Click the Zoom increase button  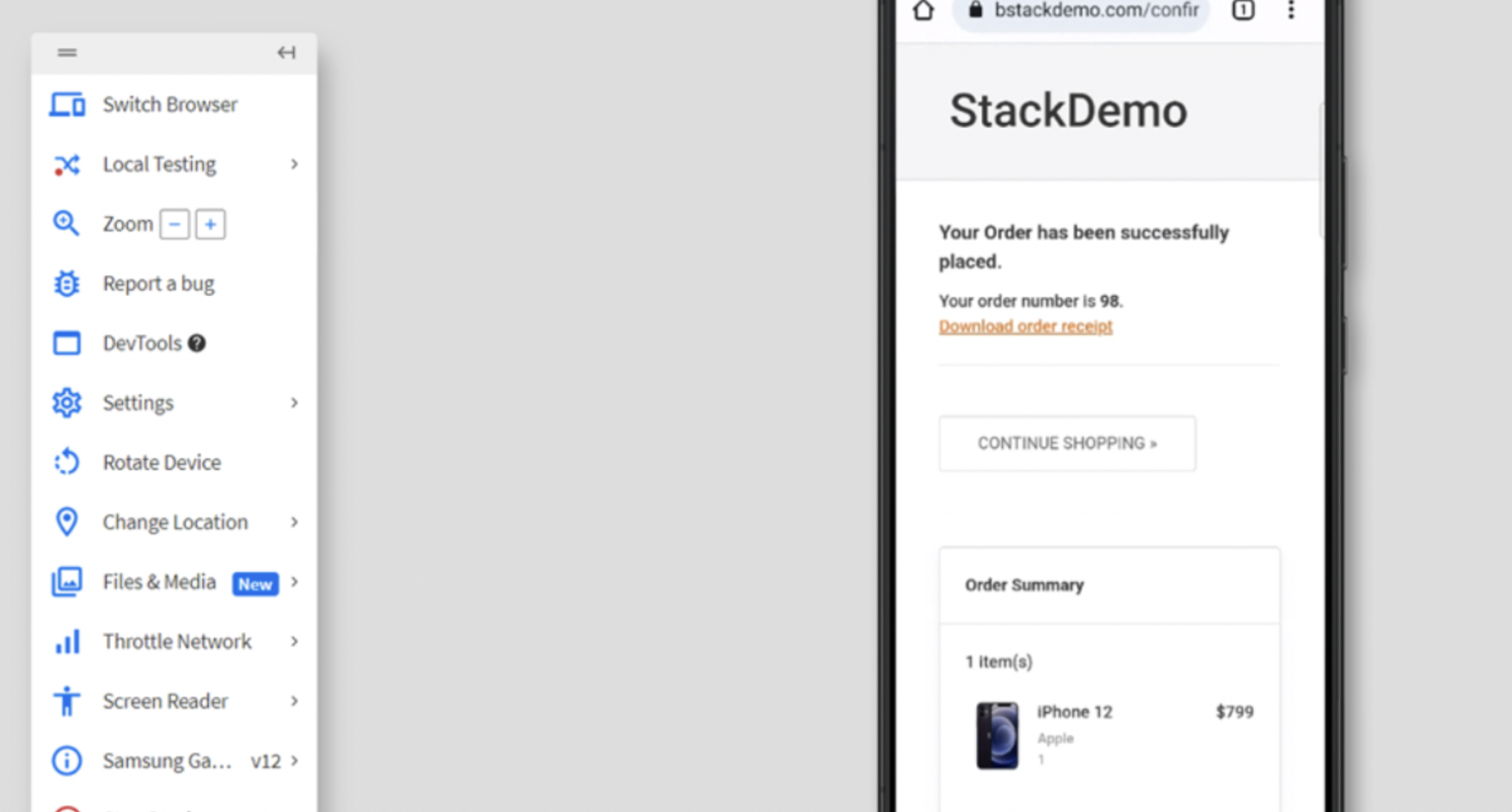[210, 224]
